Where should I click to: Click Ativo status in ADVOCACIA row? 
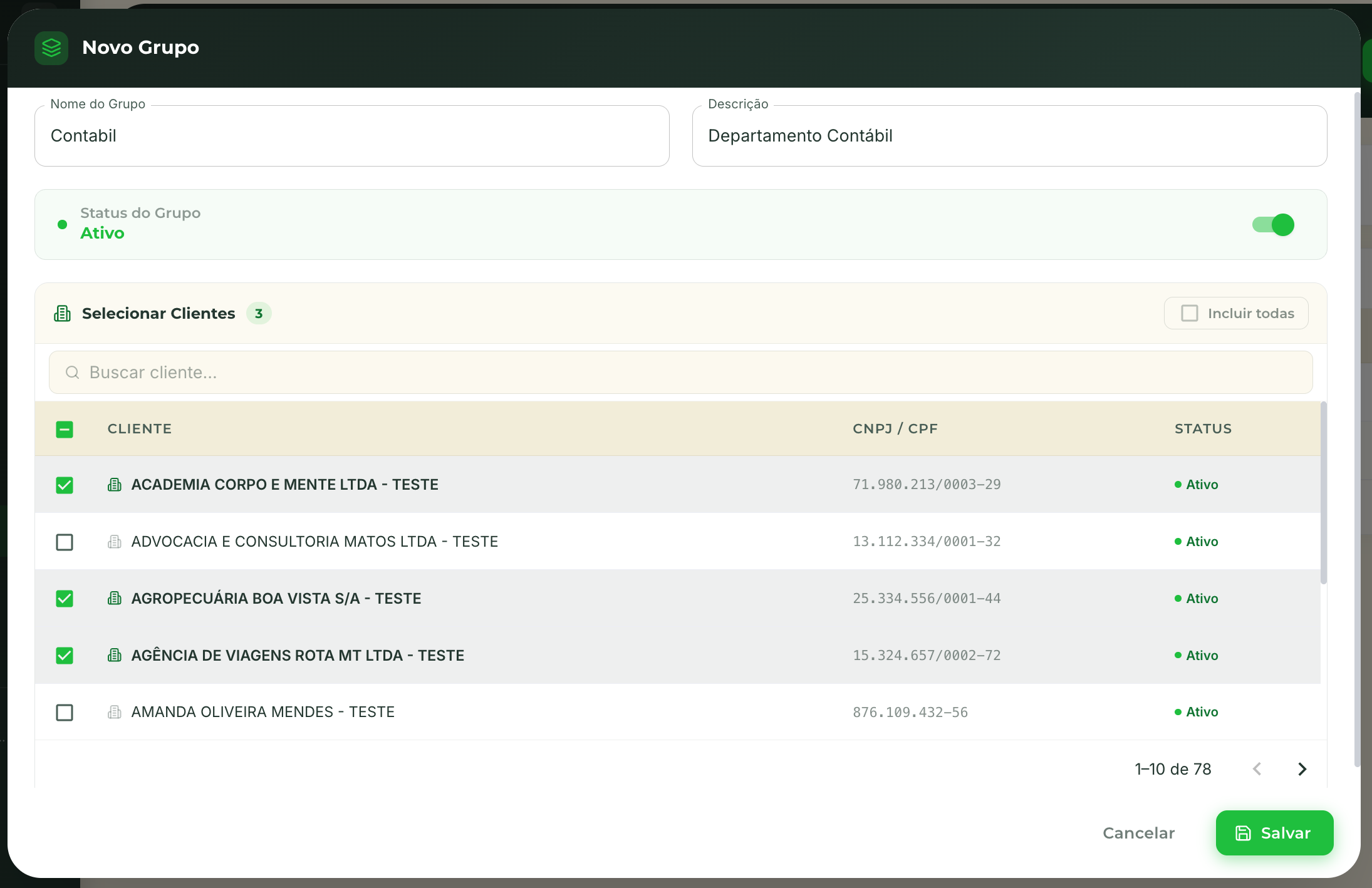click(1197, 542)
